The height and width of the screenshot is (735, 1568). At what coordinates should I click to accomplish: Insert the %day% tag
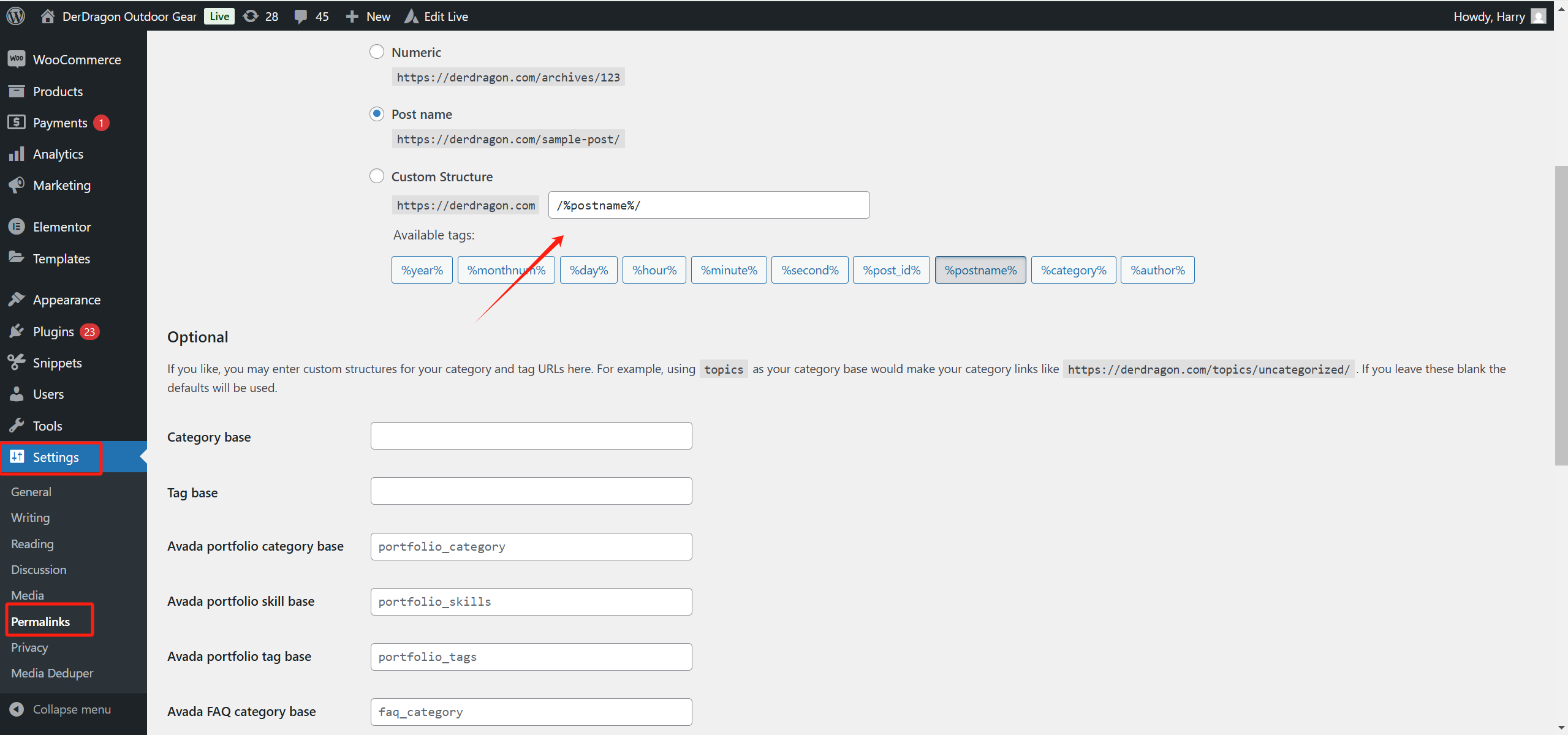coord(589,269)
